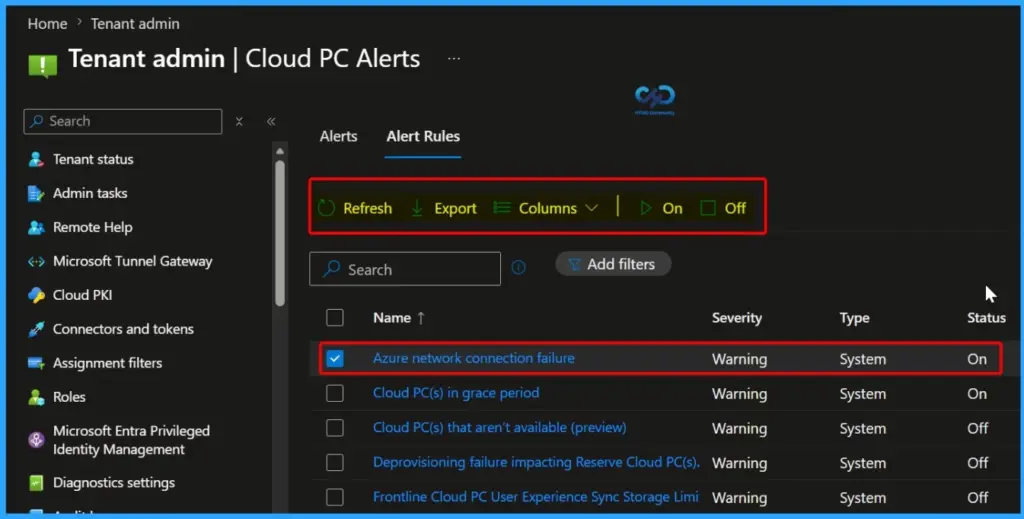Switch to the Alerts tab
This screenshot has width=1024, height=519.
click(x=338, y=136)
